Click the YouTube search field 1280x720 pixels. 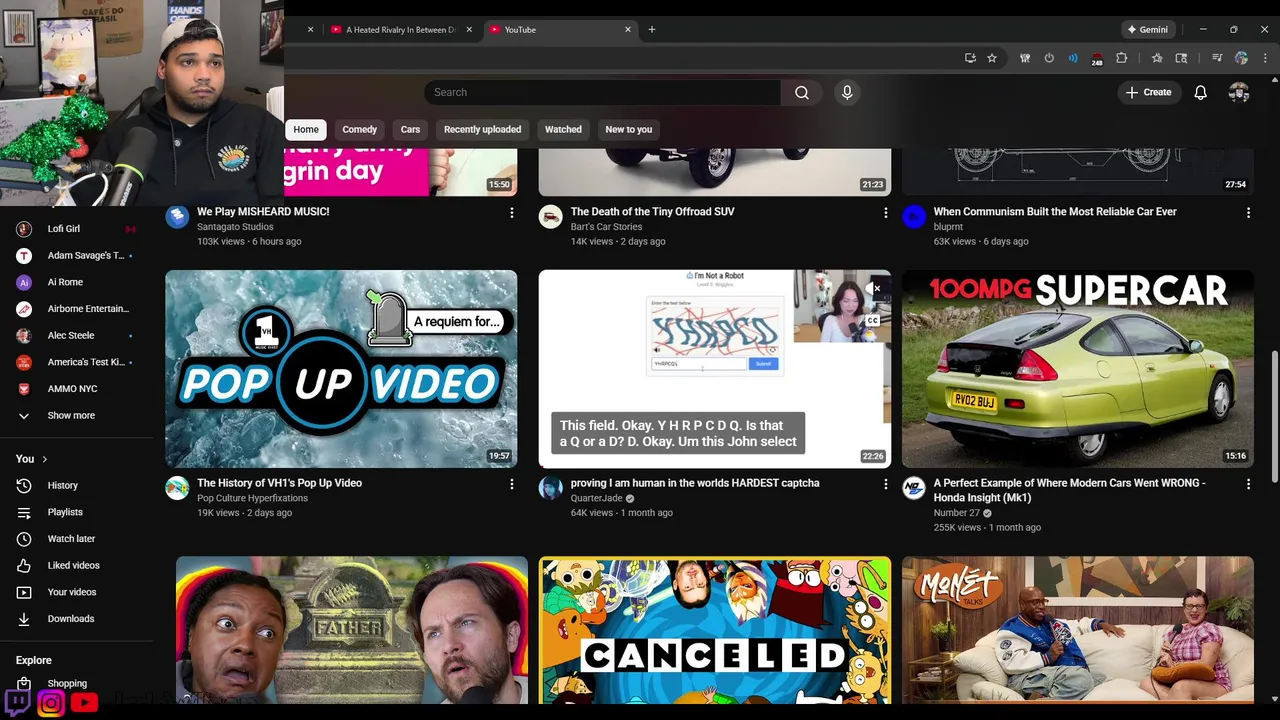602,92
